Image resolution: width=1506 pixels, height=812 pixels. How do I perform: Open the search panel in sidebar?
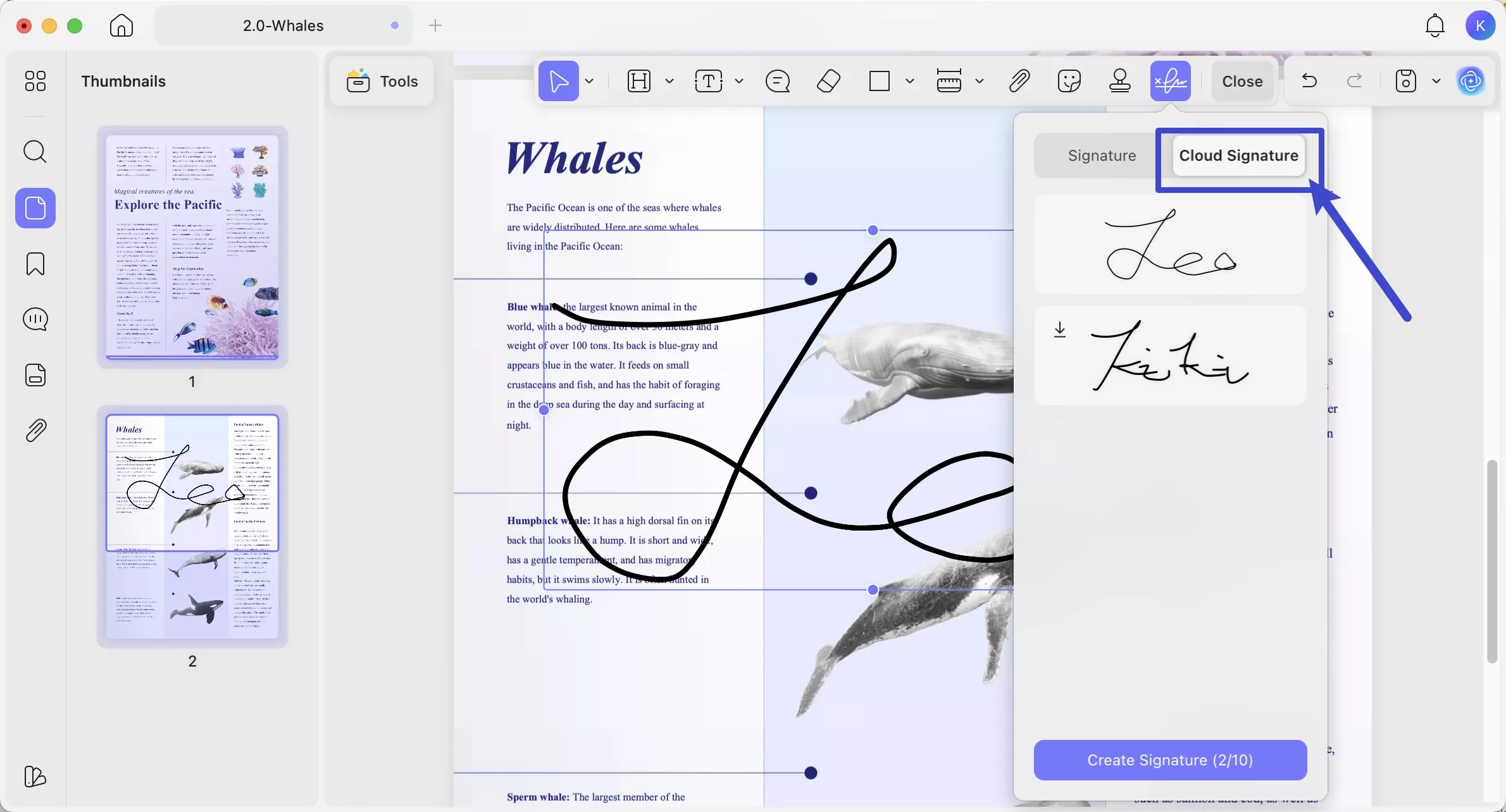point(35,152)
